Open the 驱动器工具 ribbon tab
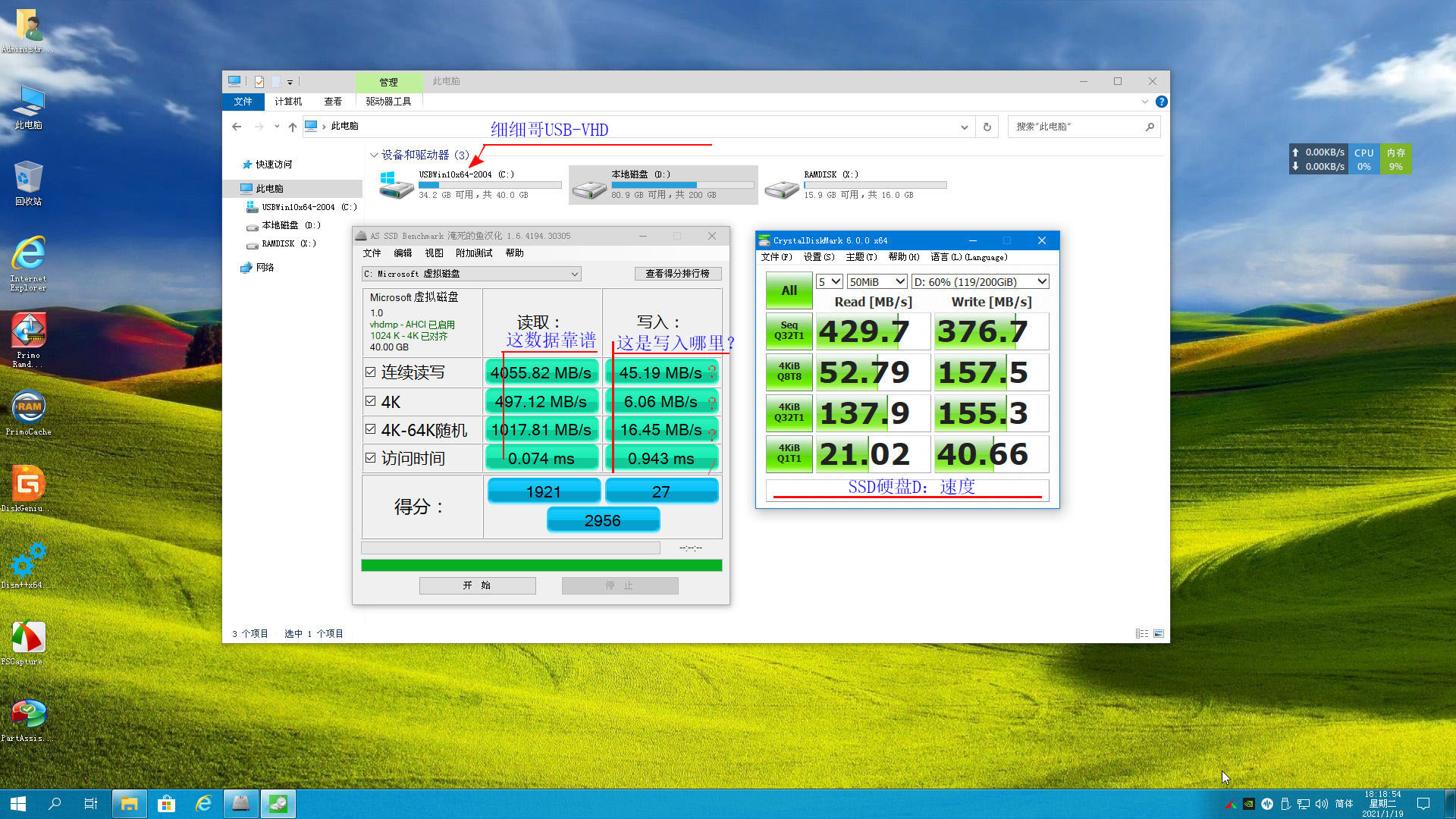Viewport: 1456px width, 819px height. (x=388, y=102)
